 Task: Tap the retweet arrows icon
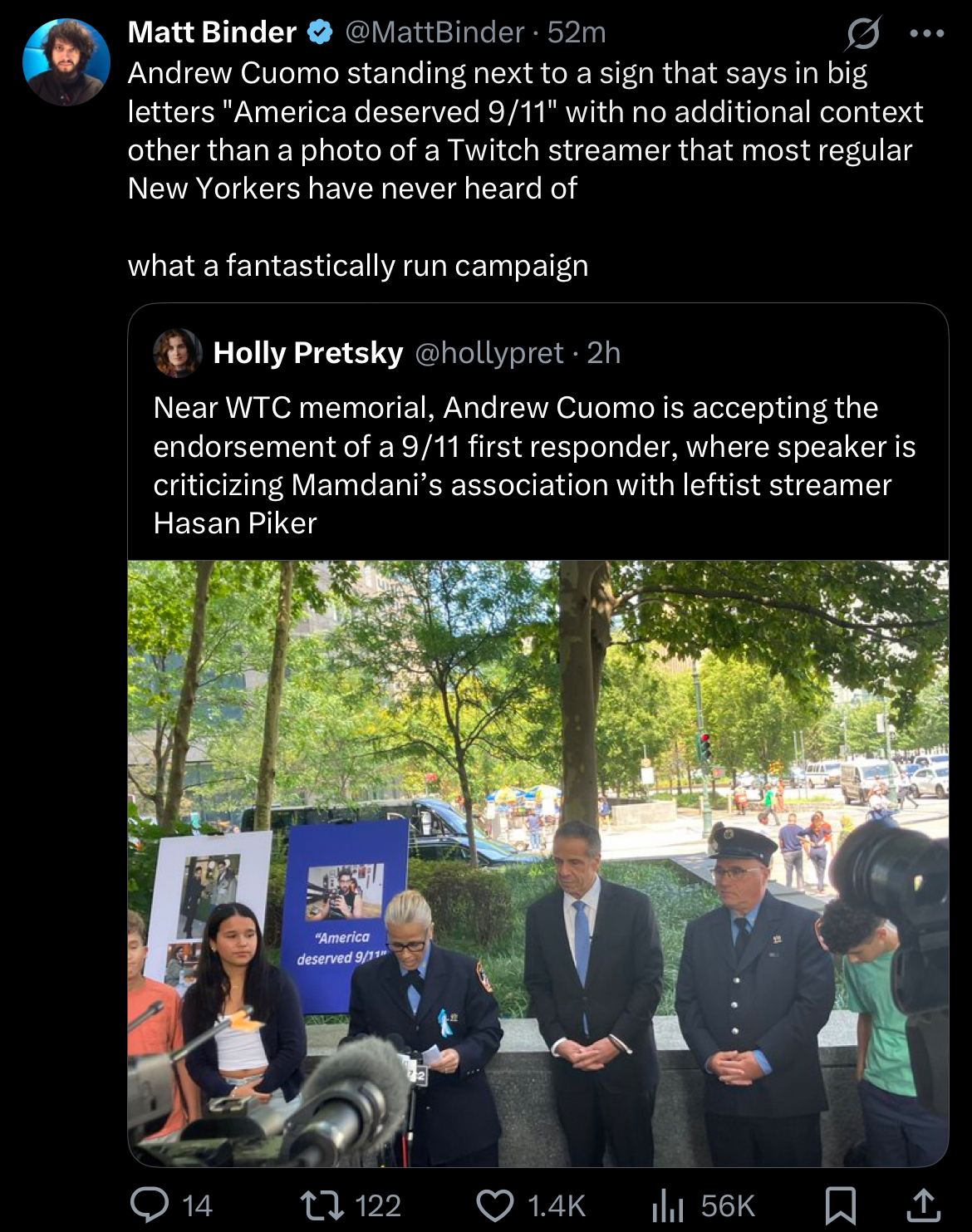322,1205
